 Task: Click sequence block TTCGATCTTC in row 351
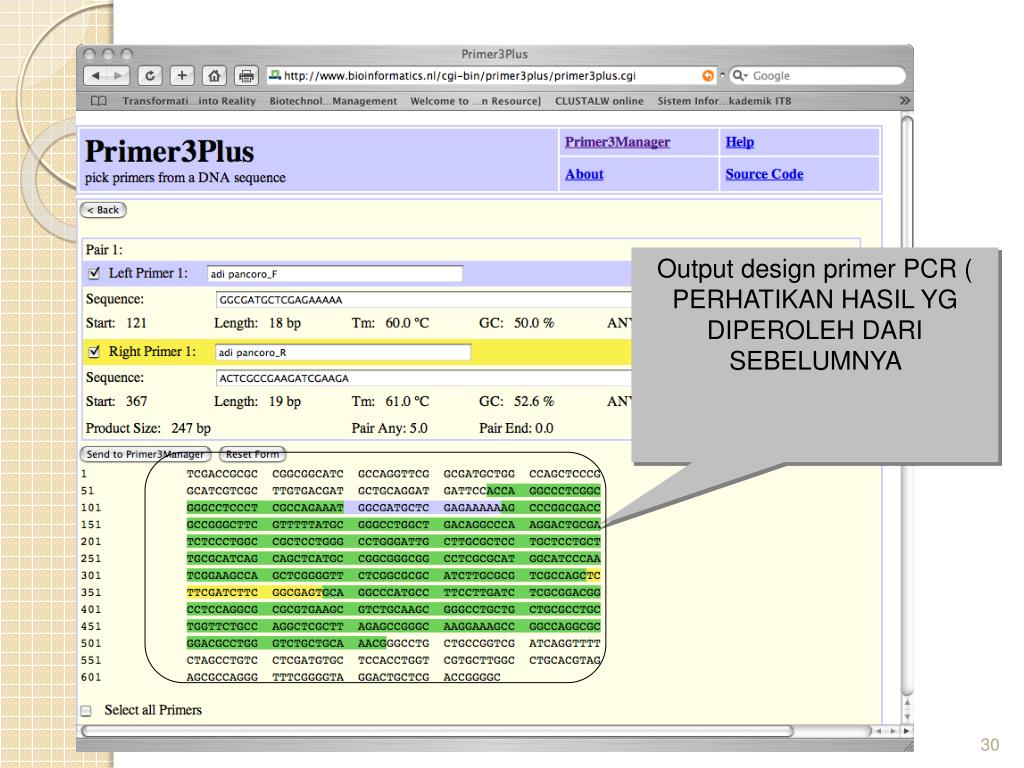click(x=222, y=592)
